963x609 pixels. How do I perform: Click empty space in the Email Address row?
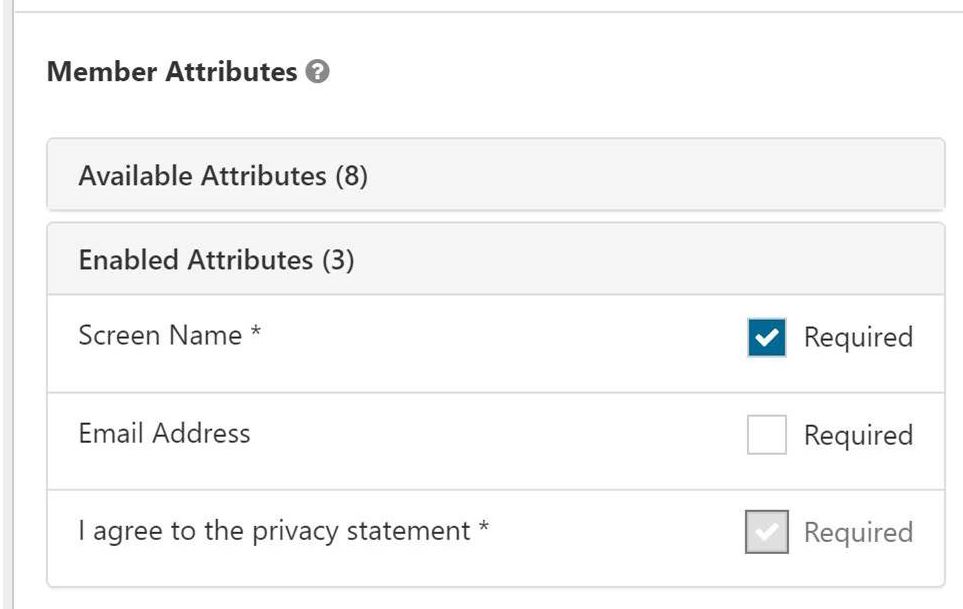point(500,437)
